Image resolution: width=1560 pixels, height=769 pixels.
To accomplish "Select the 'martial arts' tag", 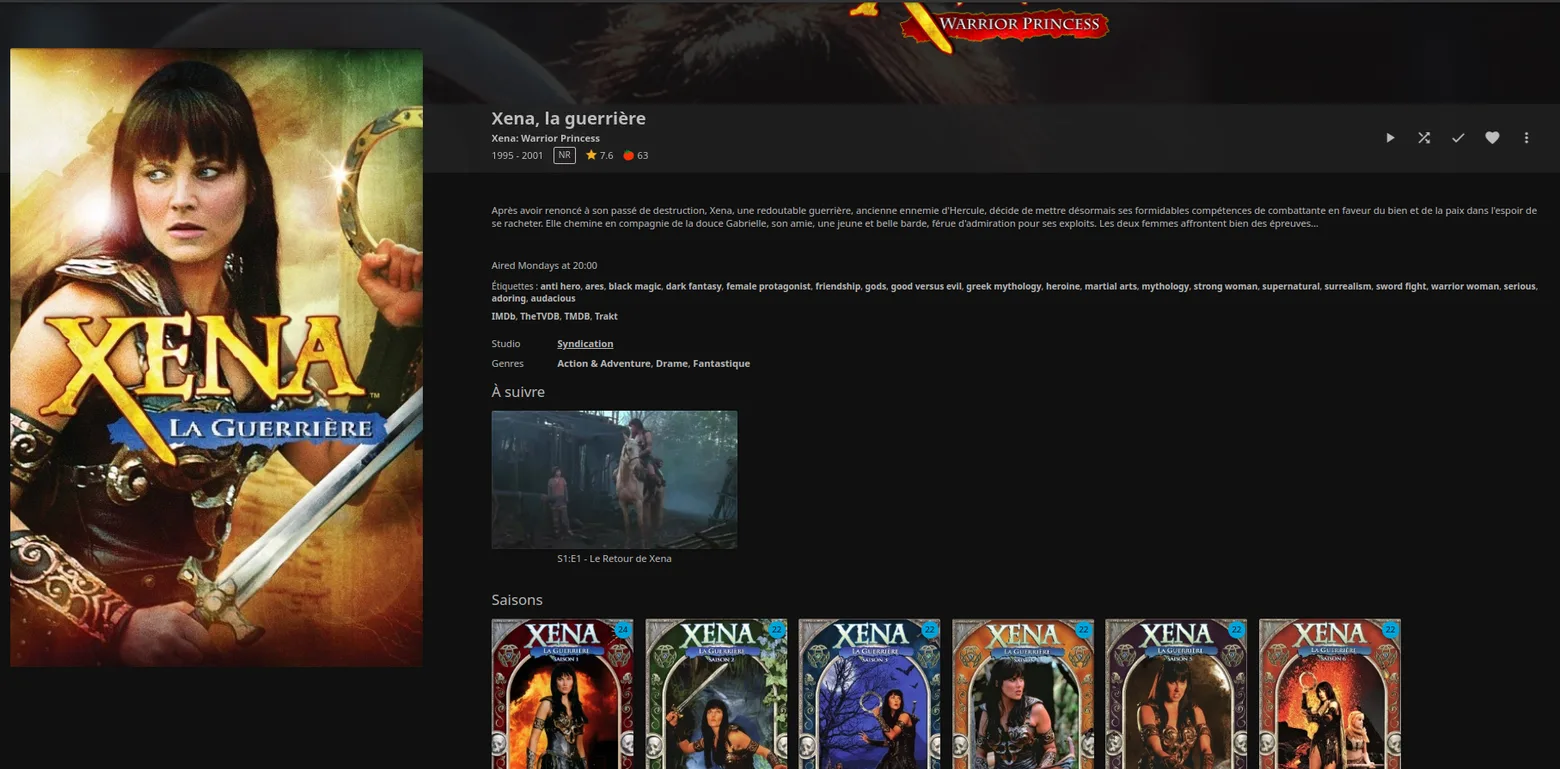I will coord(1110,287).
